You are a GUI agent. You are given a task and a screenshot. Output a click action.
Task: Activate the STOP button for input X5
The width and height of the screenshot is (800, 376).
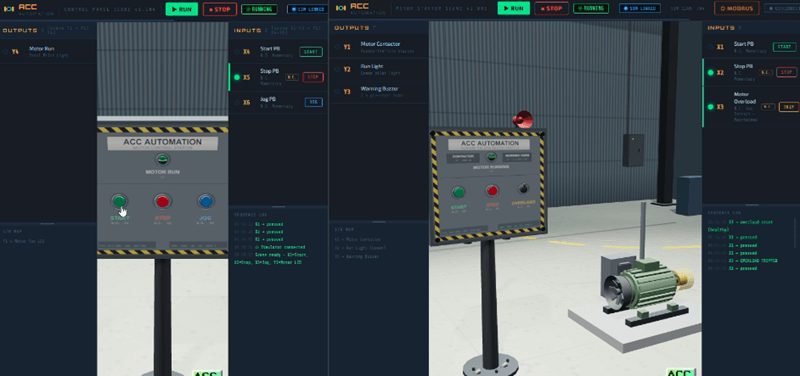pos(313,77)
